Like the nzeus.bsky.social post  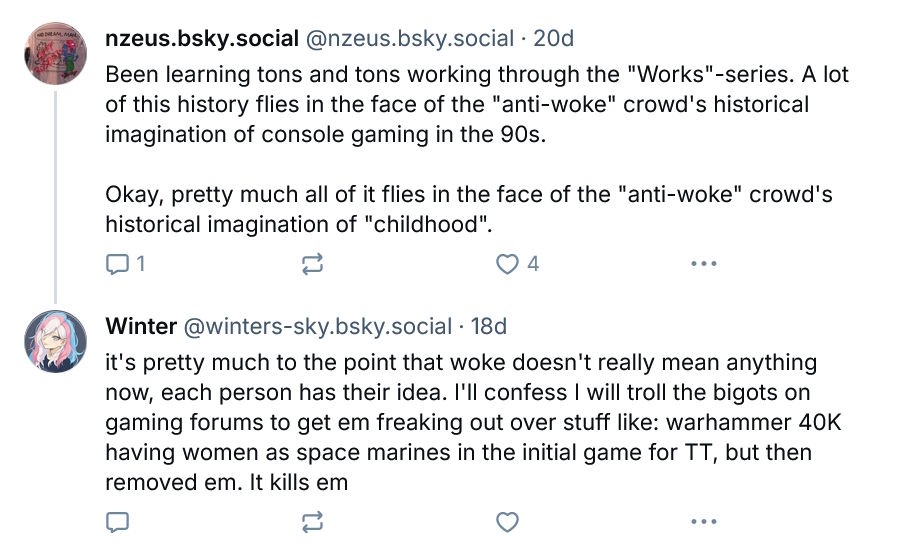click(x=507, y=264)
